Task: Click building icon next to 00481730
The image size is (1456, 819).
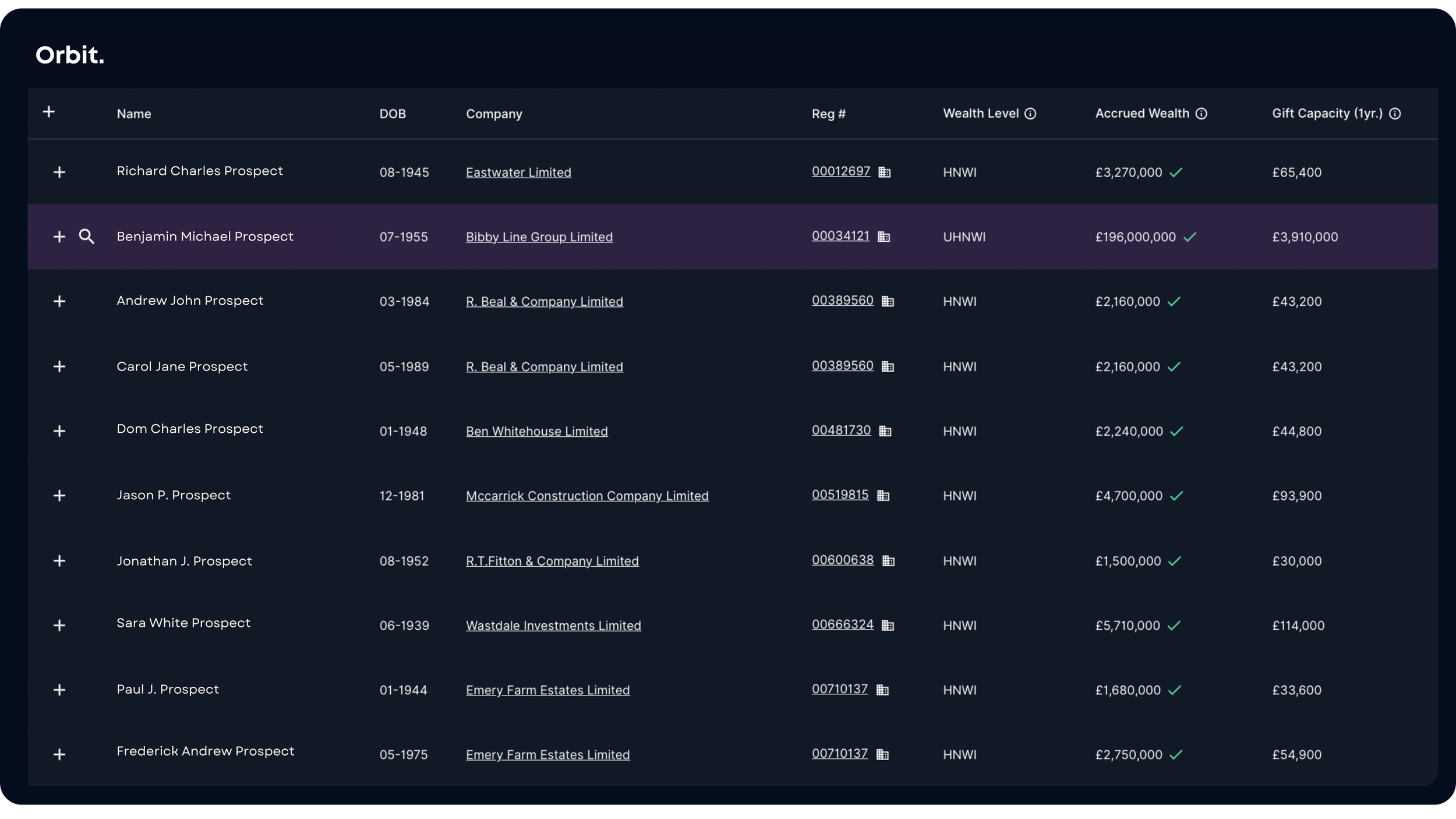Action: [885, 431]
